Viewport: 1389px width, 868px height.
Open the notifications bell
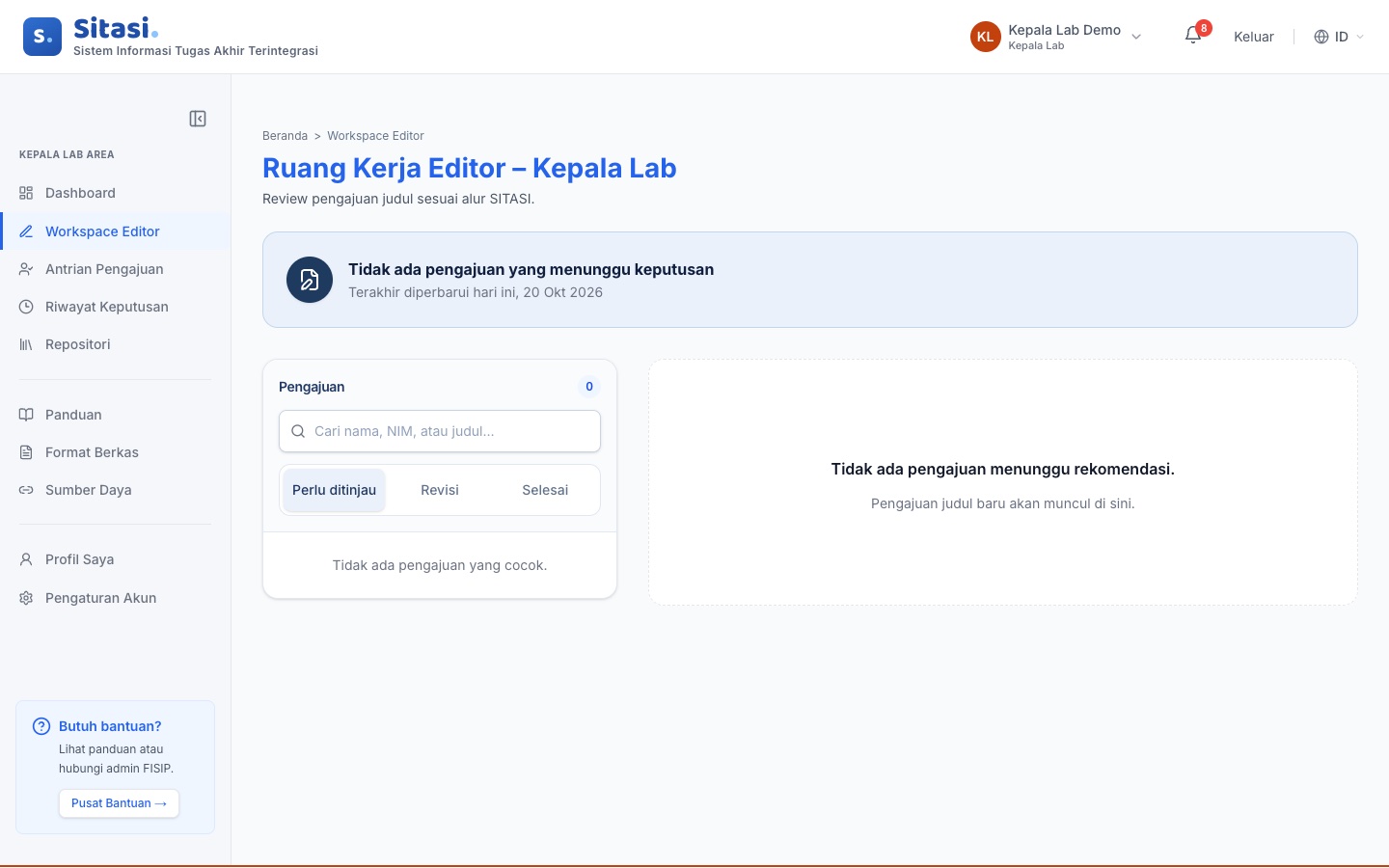tap(1193, 36)
